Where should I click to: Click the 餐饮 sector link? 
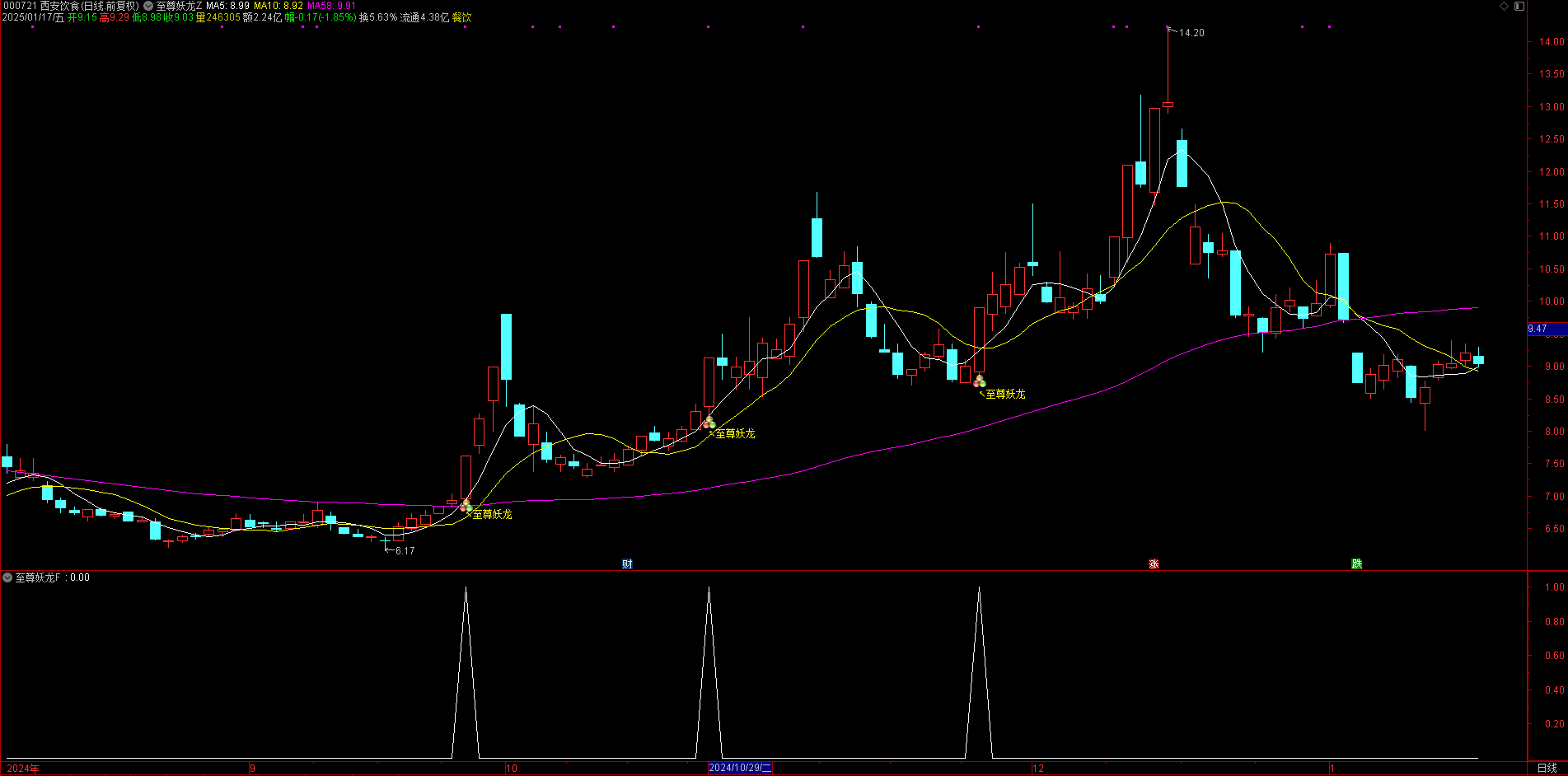point(461,17)
